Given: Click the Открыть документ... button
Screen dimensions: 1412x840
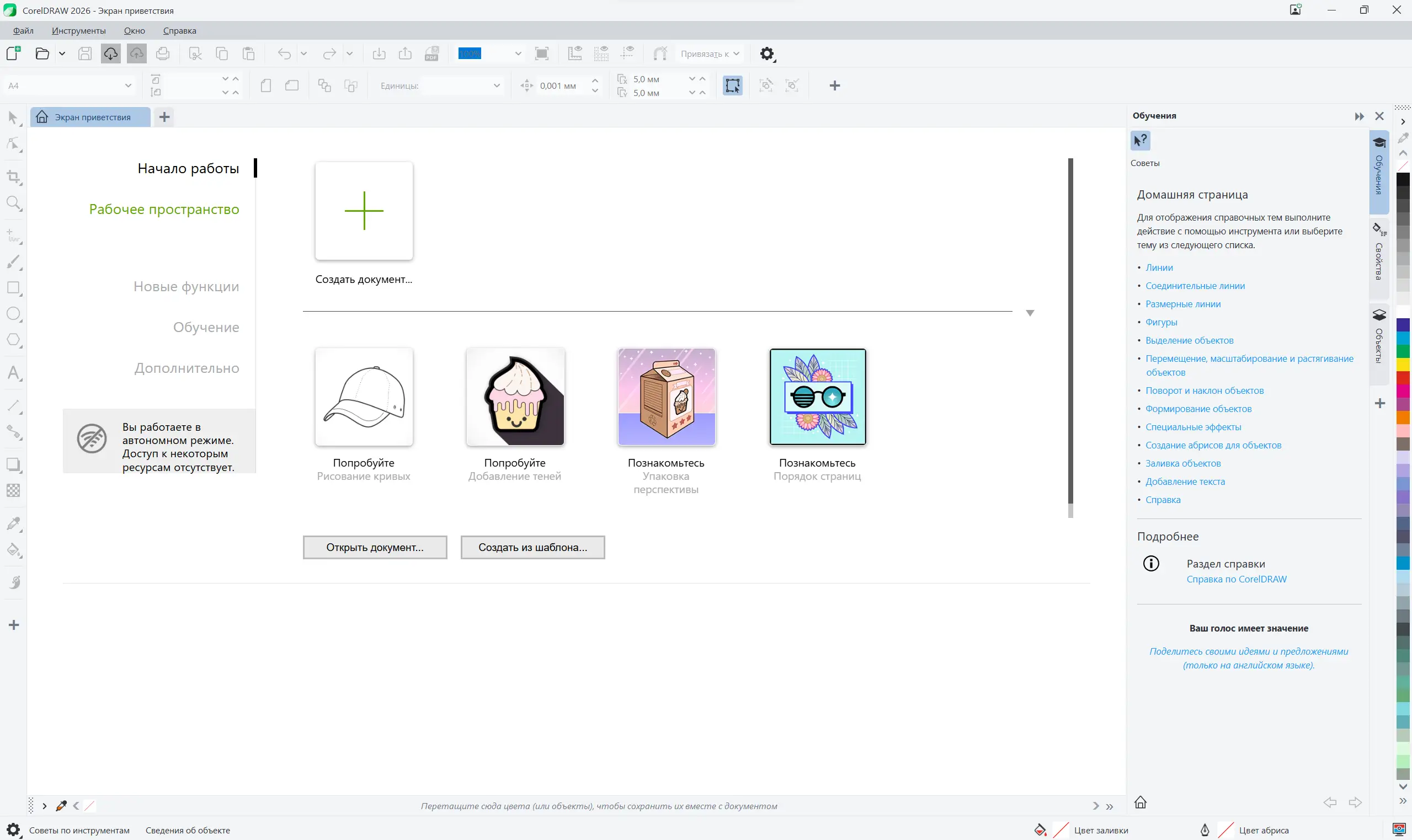Looking at the screenshot, I should click(x=375, y=547).
